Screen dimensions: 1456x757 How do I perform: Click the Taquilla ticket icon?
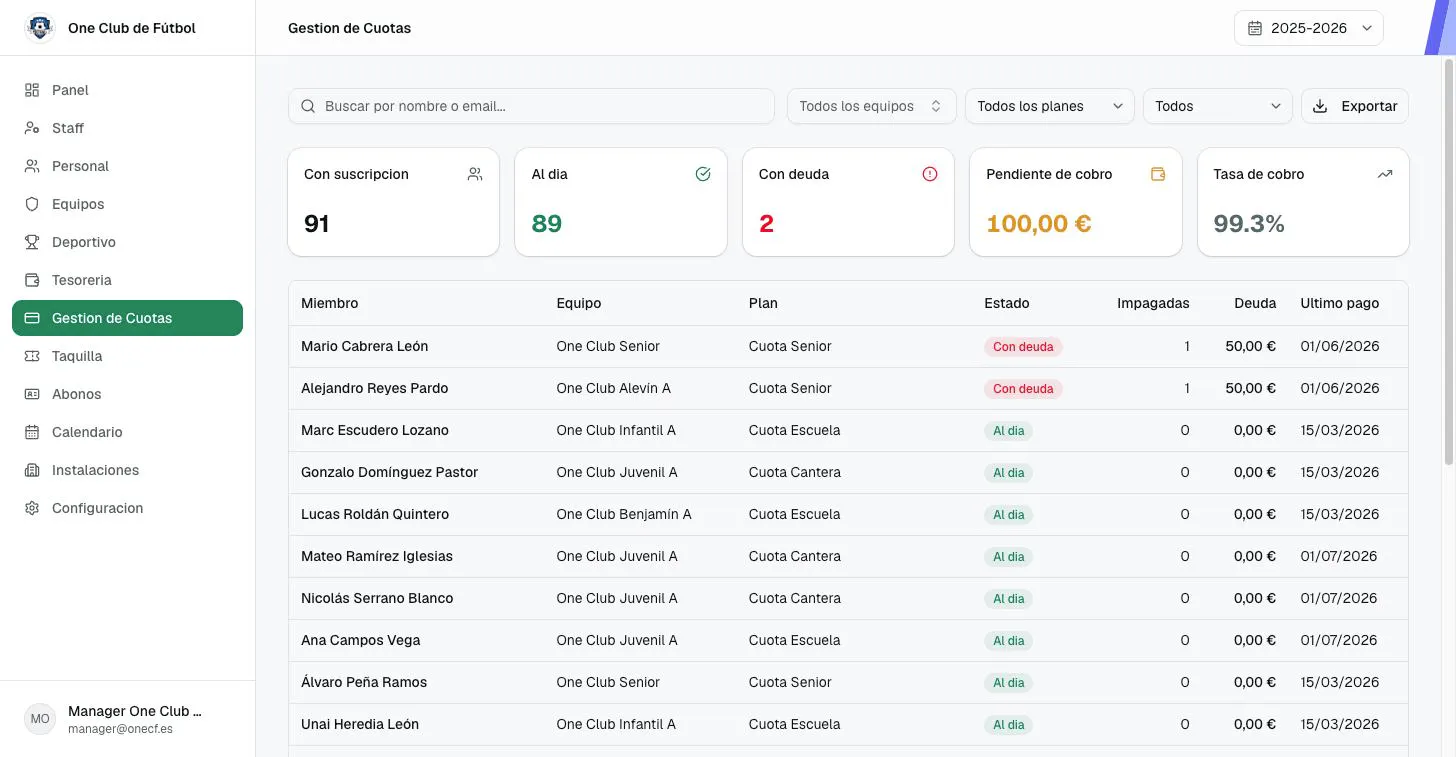tap(32, 356)
